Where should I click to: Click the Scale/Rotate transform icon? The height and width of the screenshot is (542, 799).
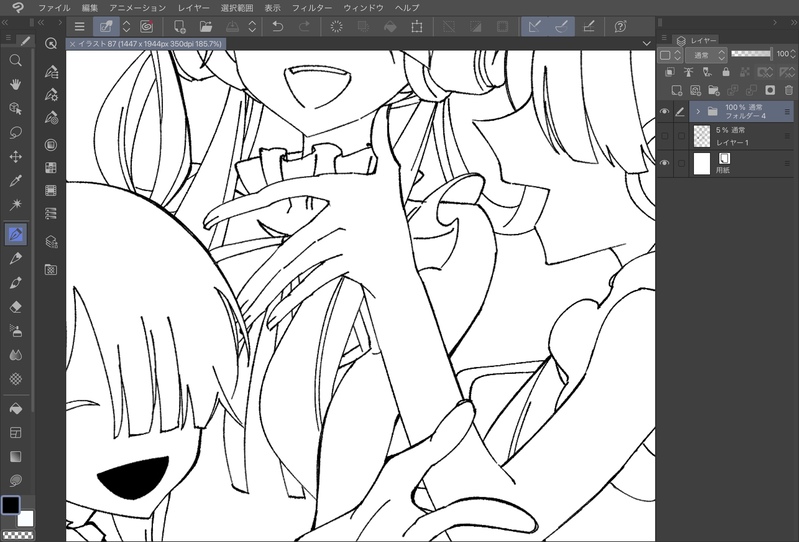417,26
